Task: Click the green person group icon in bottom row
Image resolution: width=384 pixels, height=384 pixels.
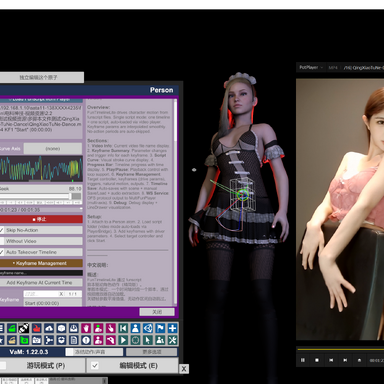Action: [x=160, y=340]
